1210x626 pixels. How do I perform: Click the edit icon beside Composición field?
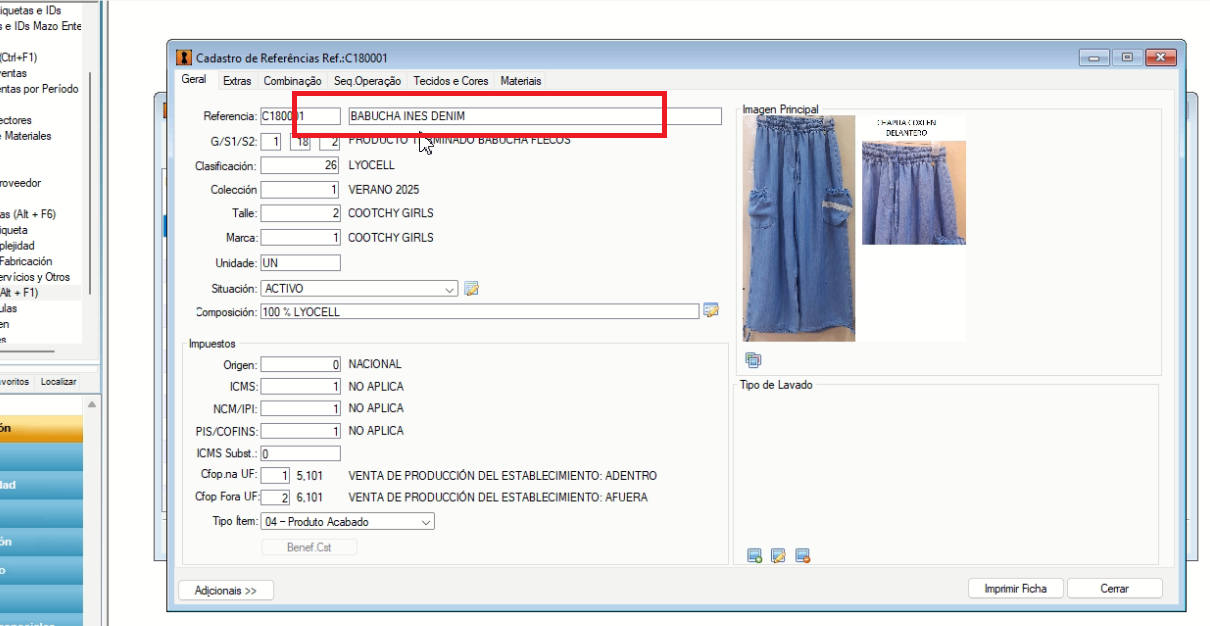[711, 310]
